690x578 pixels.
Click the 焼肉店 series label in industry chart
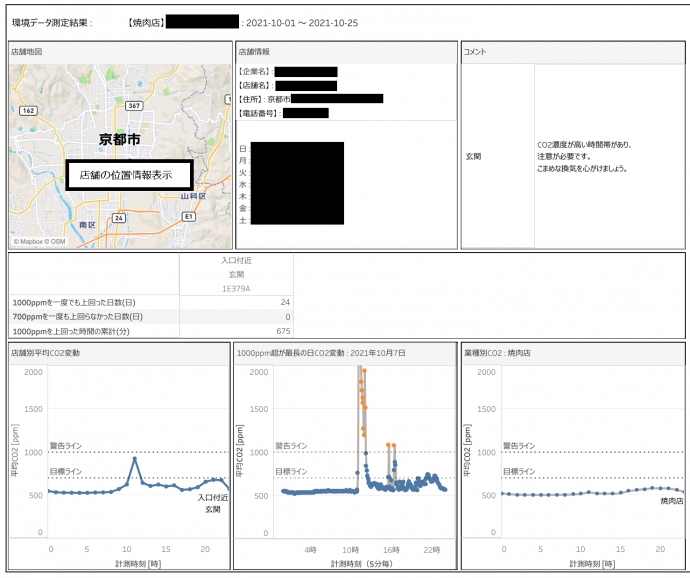coord(672,501)
